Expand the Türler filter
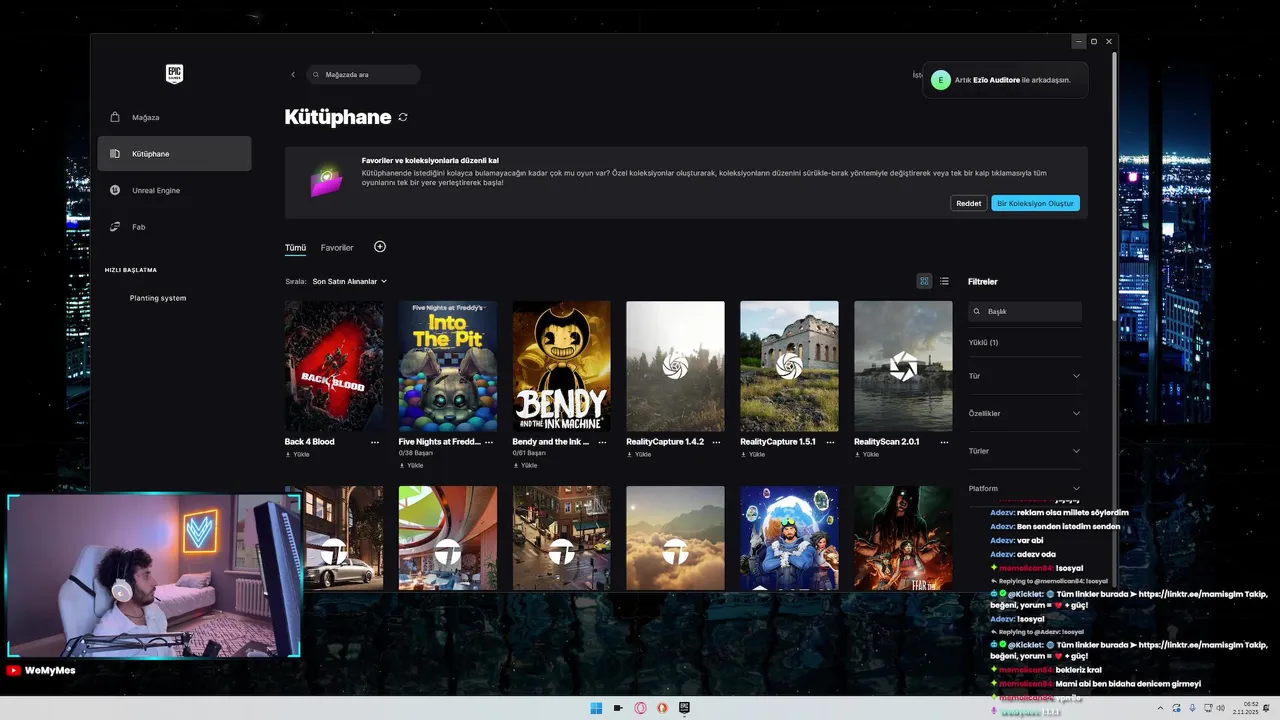The height and width of the screenshot is (720, 1280). pos(1025,451)
